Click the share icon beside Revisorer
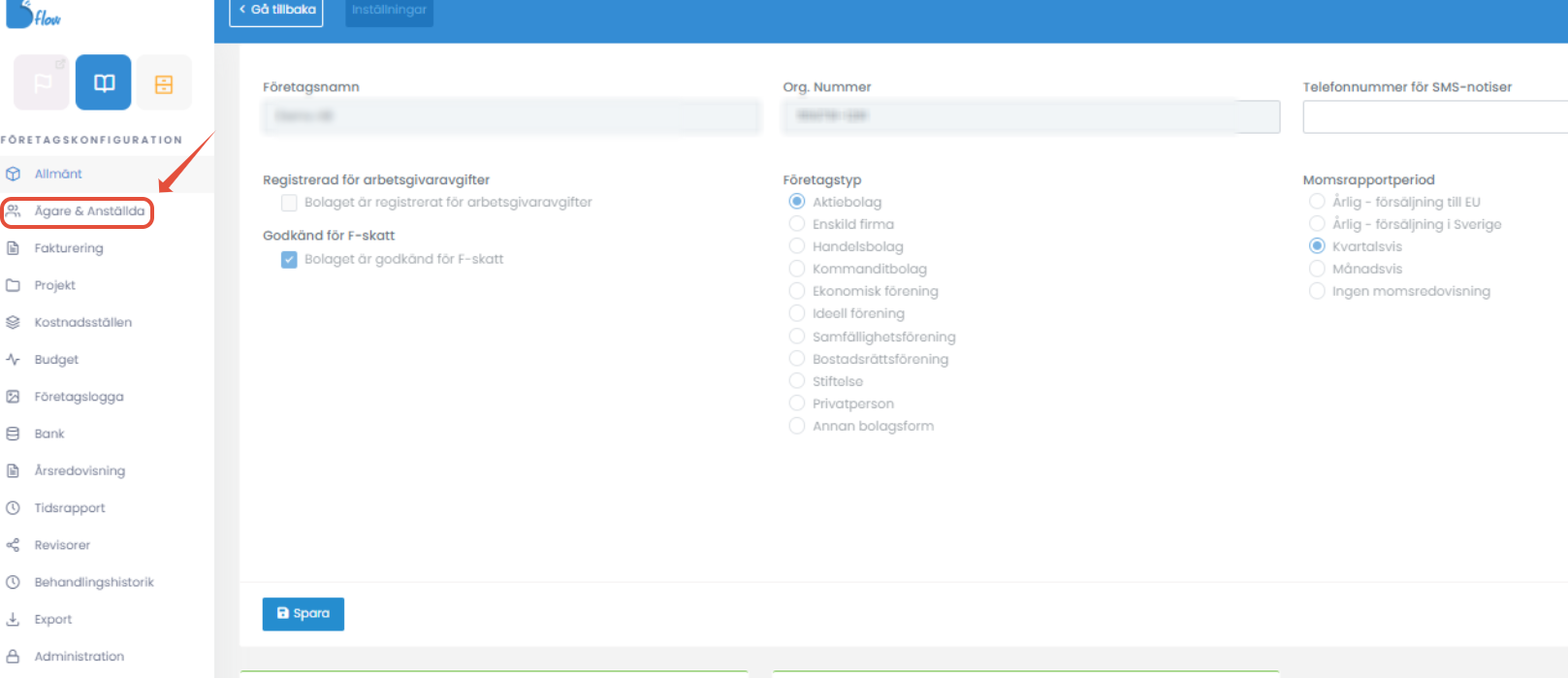The height and width of the screenshot is (678, 1568). 14,545
